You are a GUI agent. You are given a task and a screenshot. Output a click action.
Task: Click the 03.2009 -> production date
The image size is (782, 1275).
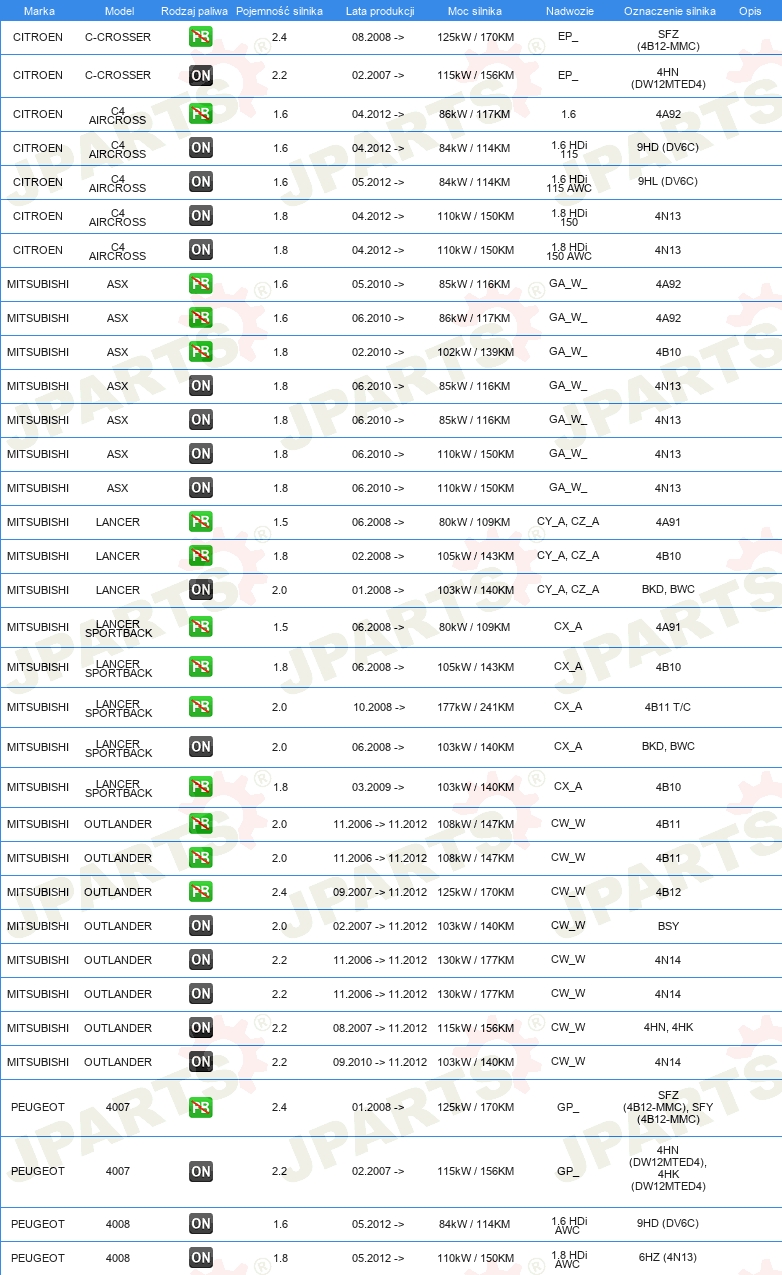(379, 787)
